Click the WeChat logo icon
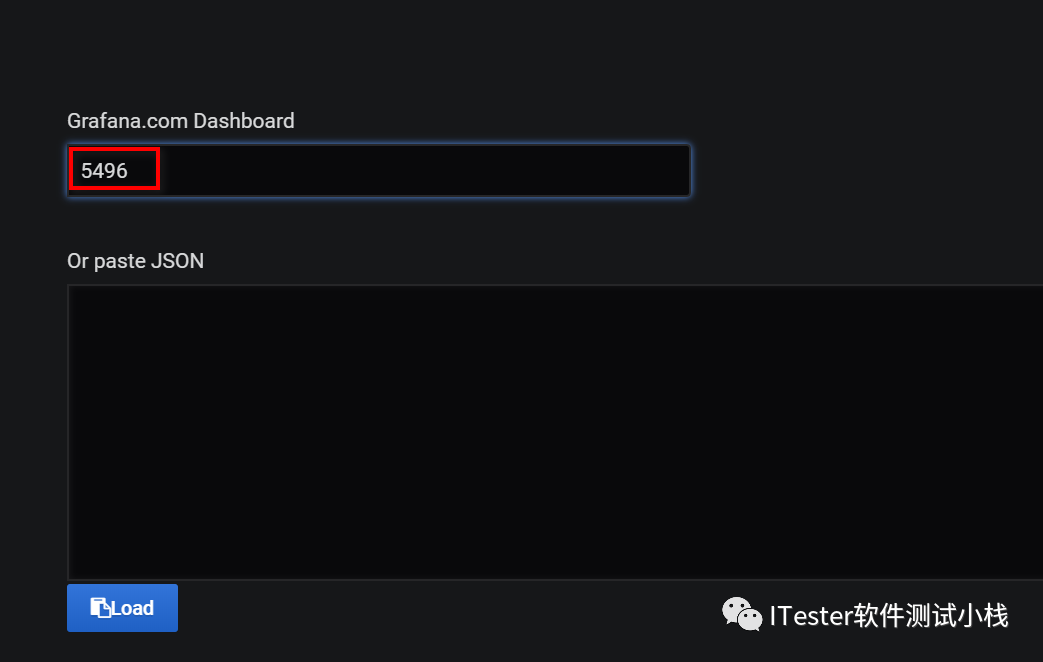Screen dimensions: 1043x662 [x=742, y=614]
